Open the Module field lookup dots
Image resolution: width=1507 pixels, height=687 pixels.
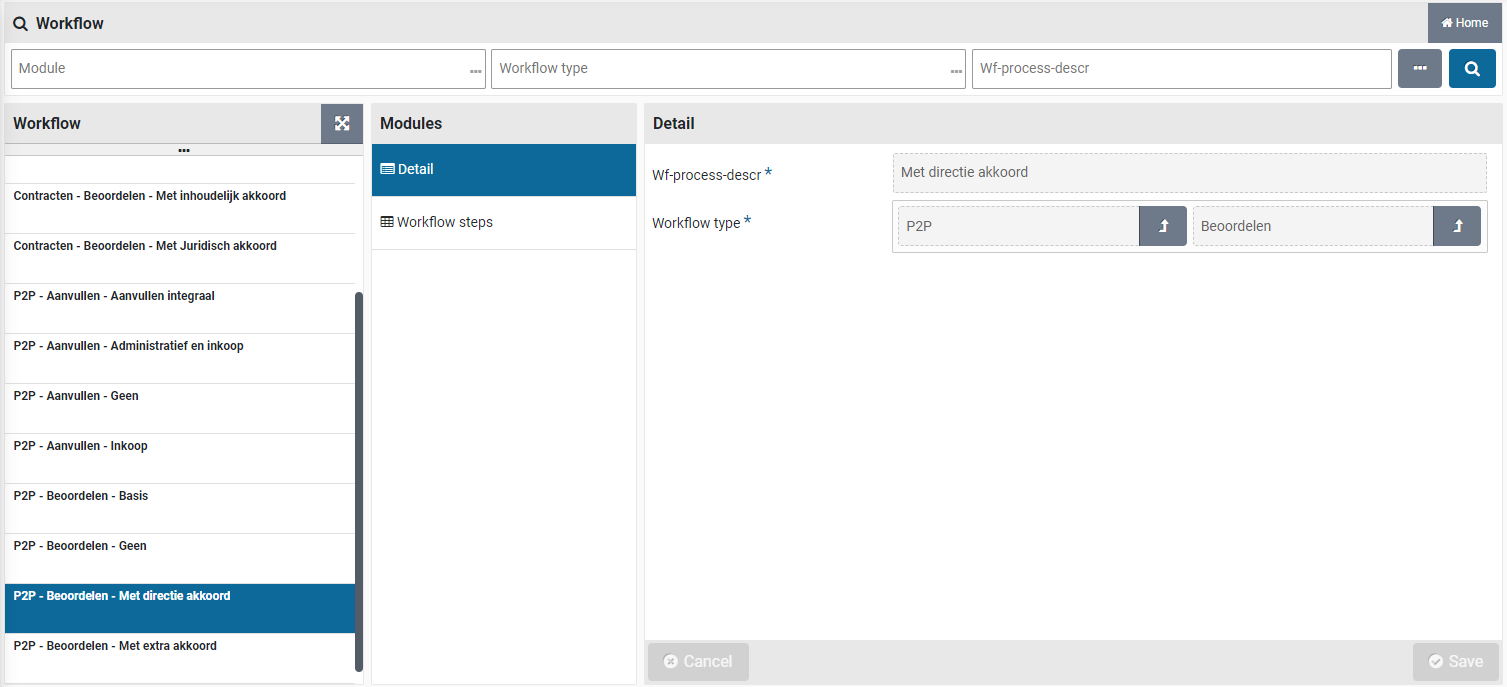point(475,71)
